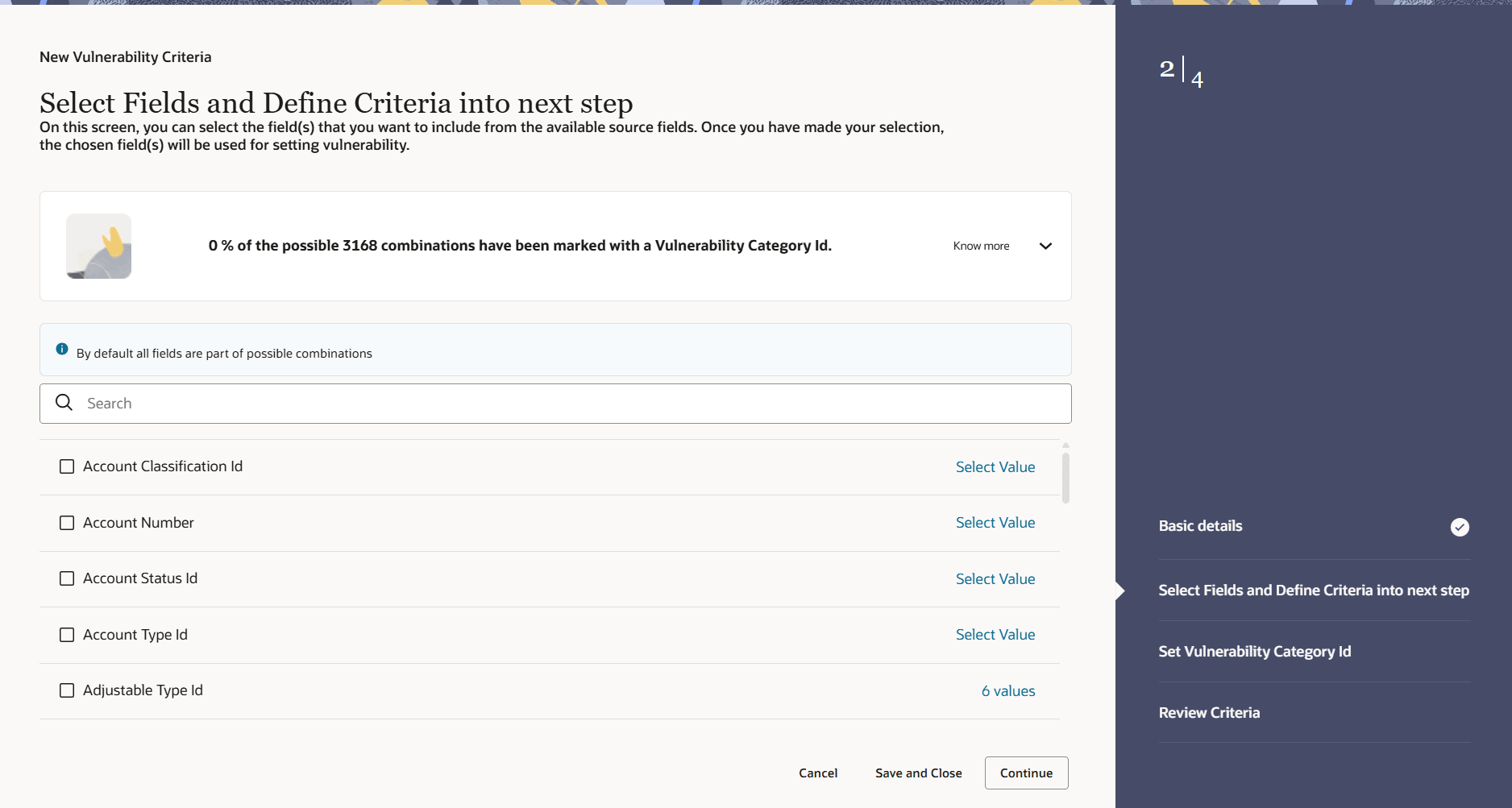Check the Account Number checkbox

pos(67,522)
